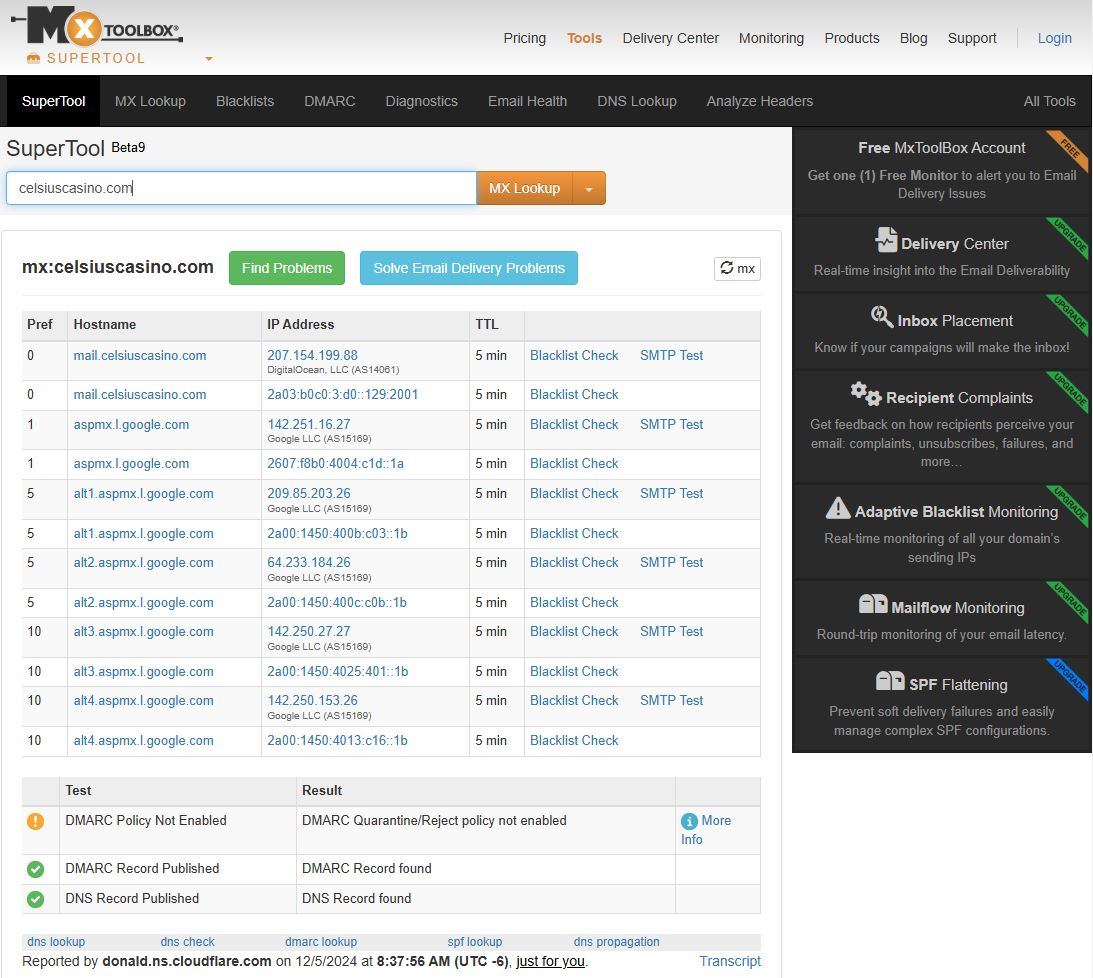
Task: Open the Support link in the header
Action: tap(972, 38)
